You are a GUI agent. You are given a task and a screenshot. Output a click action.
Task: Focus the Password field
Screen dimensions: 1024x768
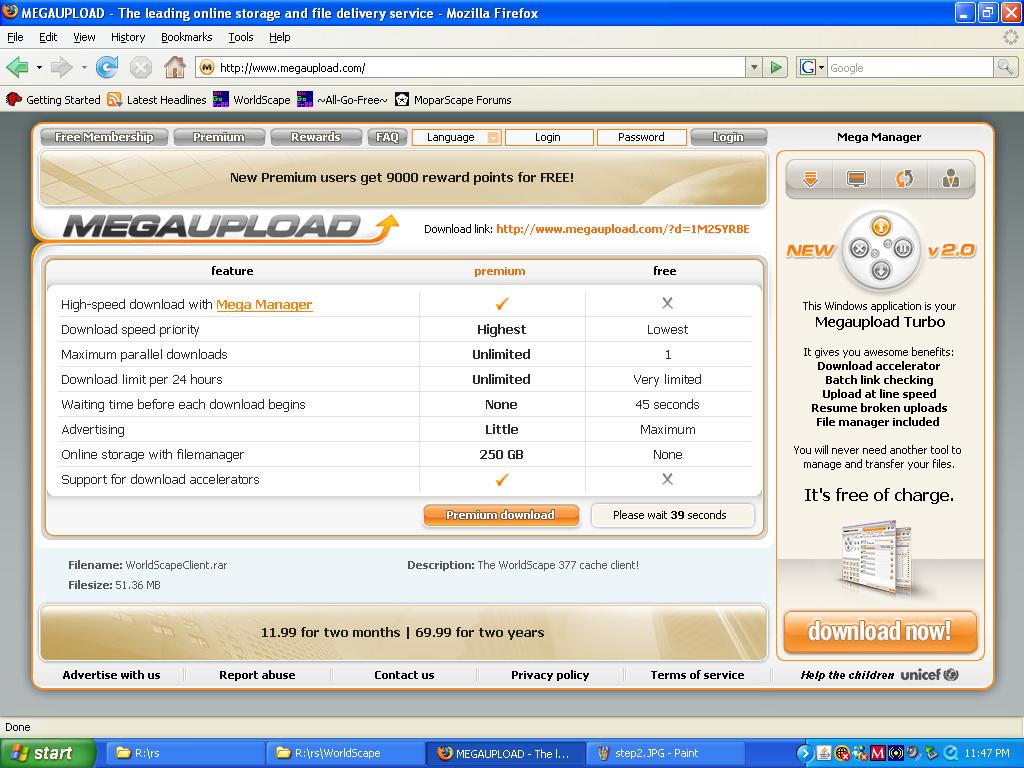click(x=642, y=137)
